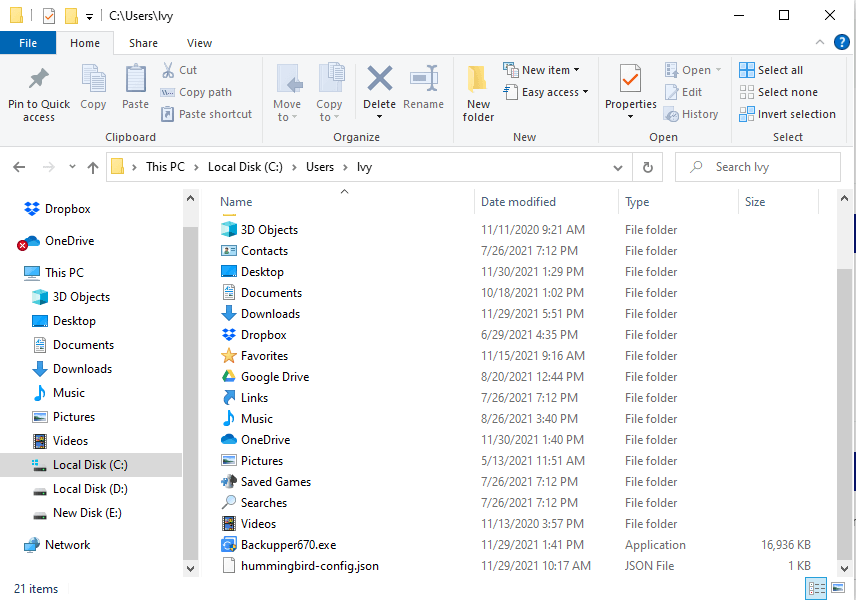Click the Edit command in Open group
This screenshot has width=856, height=600.
click(x=683, y=92)
